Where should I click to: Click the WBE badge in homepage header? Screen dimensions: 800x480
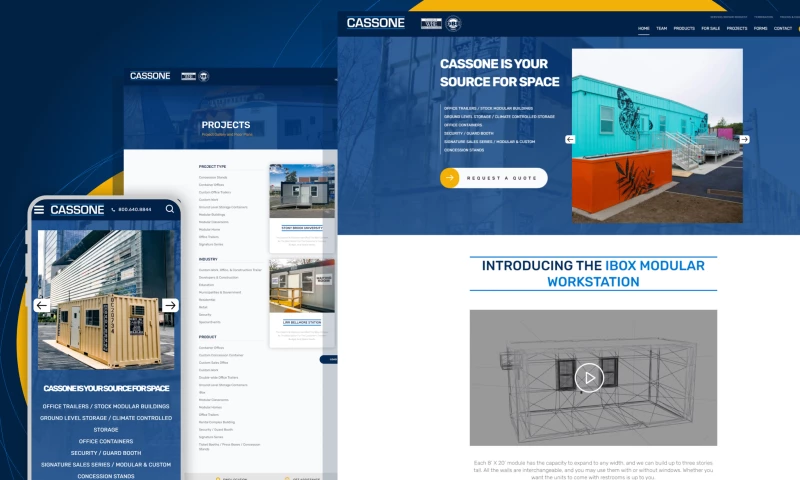point(431,23)
